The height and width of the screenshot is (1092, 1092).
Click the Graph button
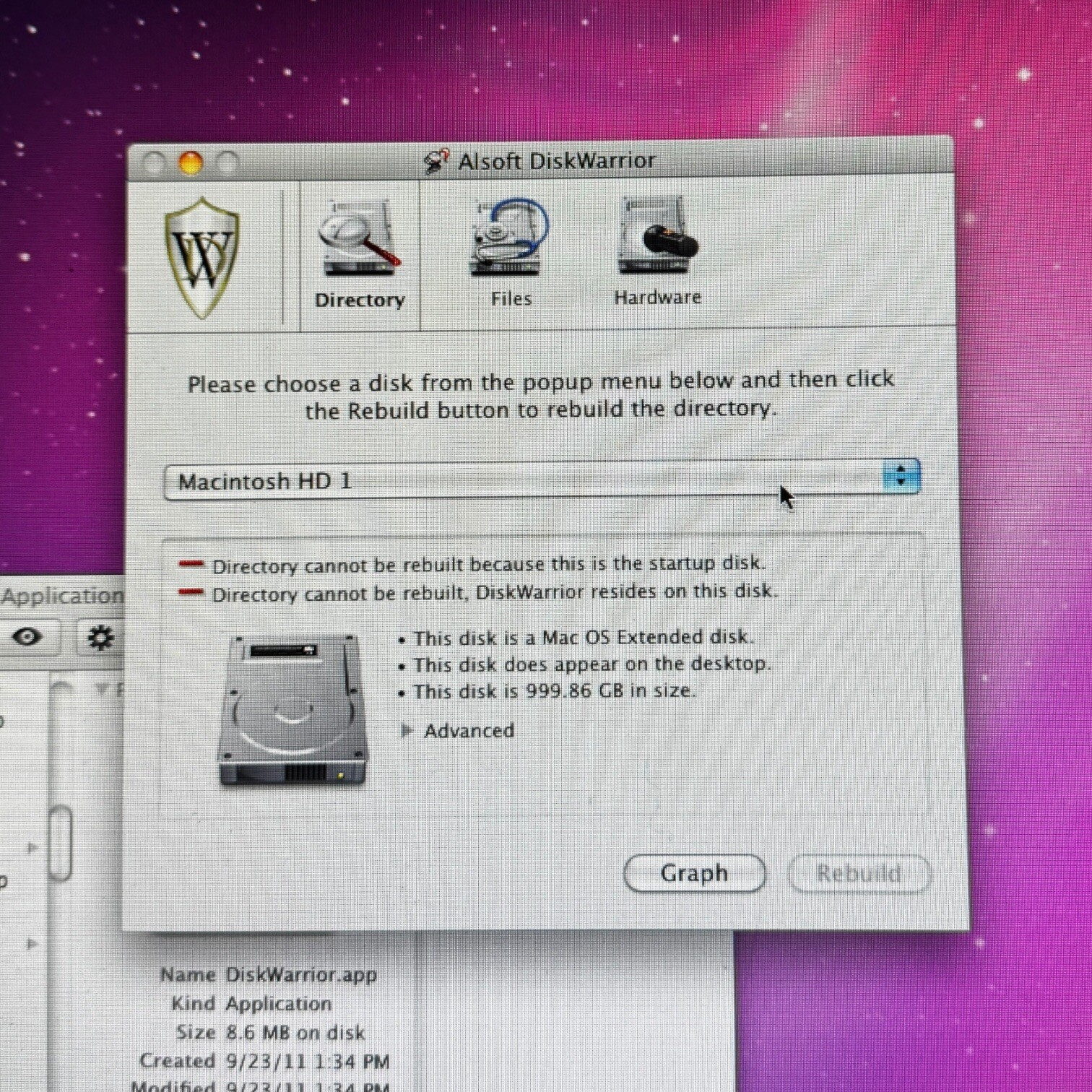[694, 873]
